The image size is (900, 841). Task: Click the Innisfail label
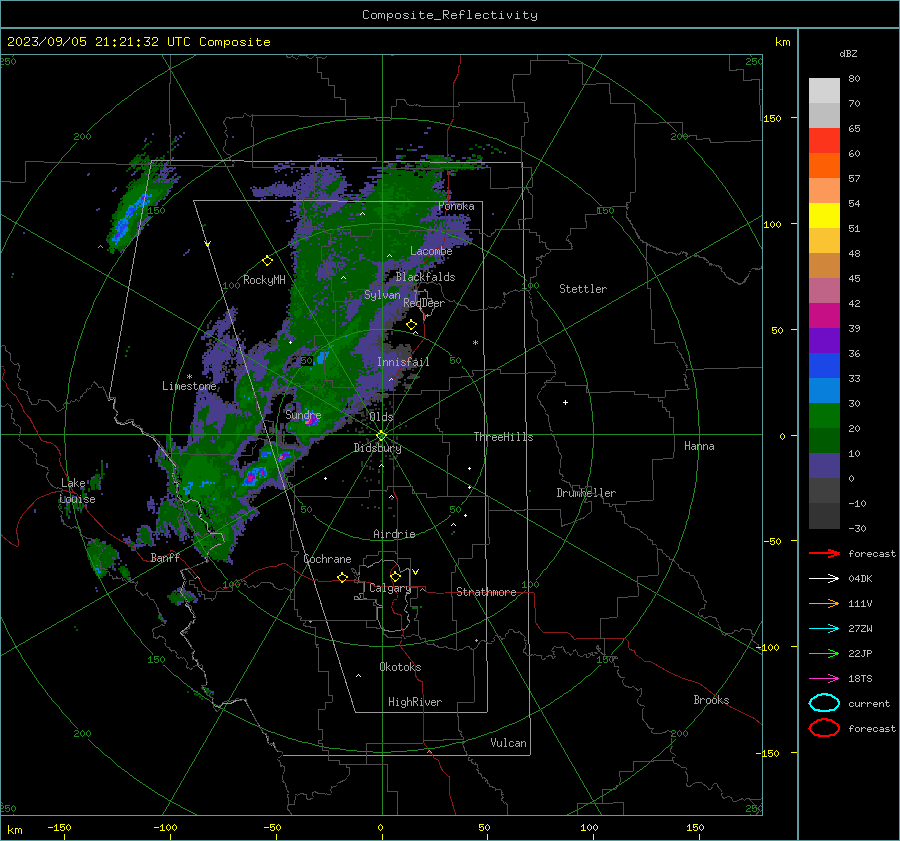403,362
